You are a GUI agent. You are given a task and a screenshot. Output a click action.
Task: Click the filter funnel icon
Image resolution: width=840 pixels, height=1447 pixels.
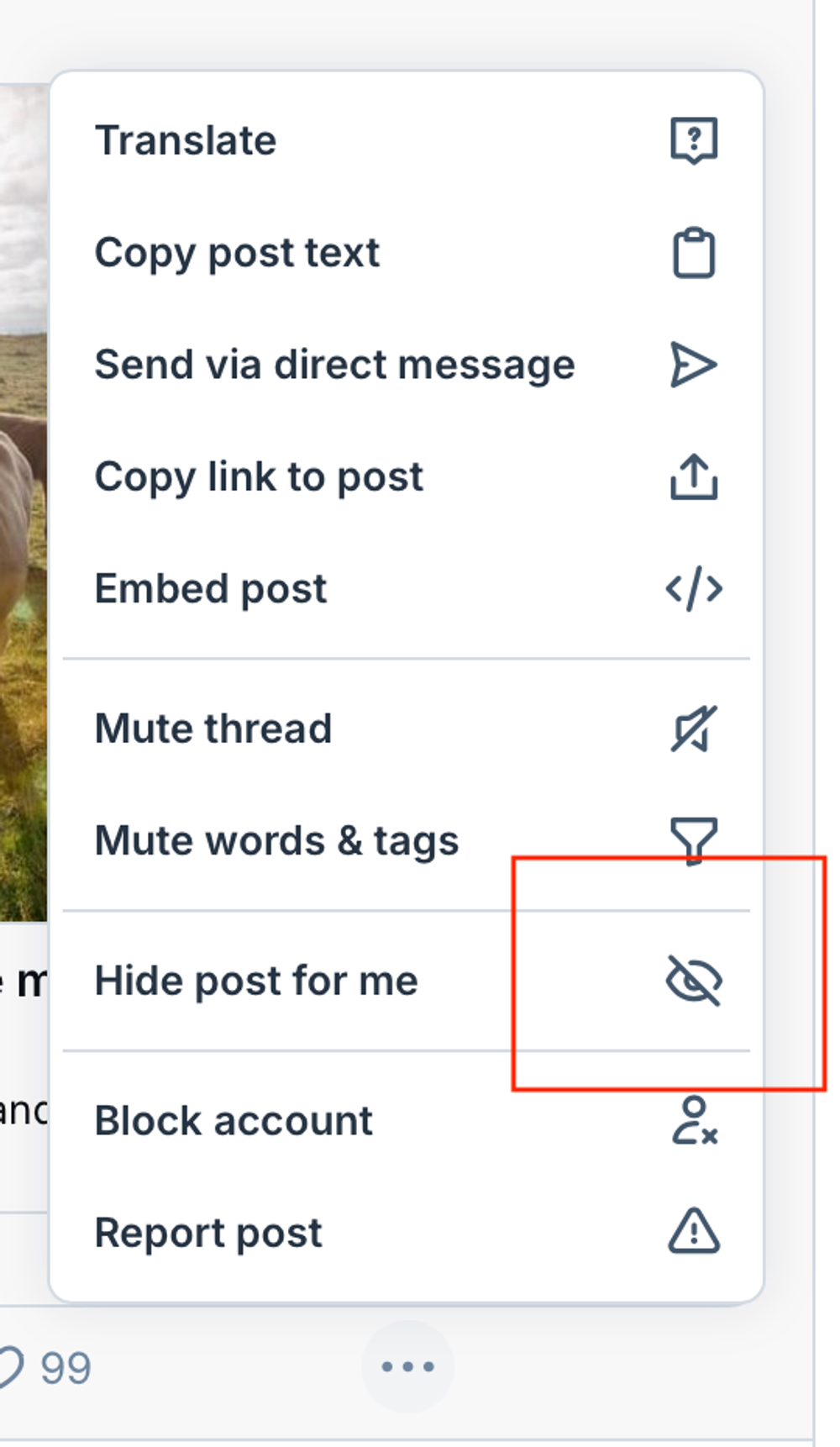[x=694, y=840]
